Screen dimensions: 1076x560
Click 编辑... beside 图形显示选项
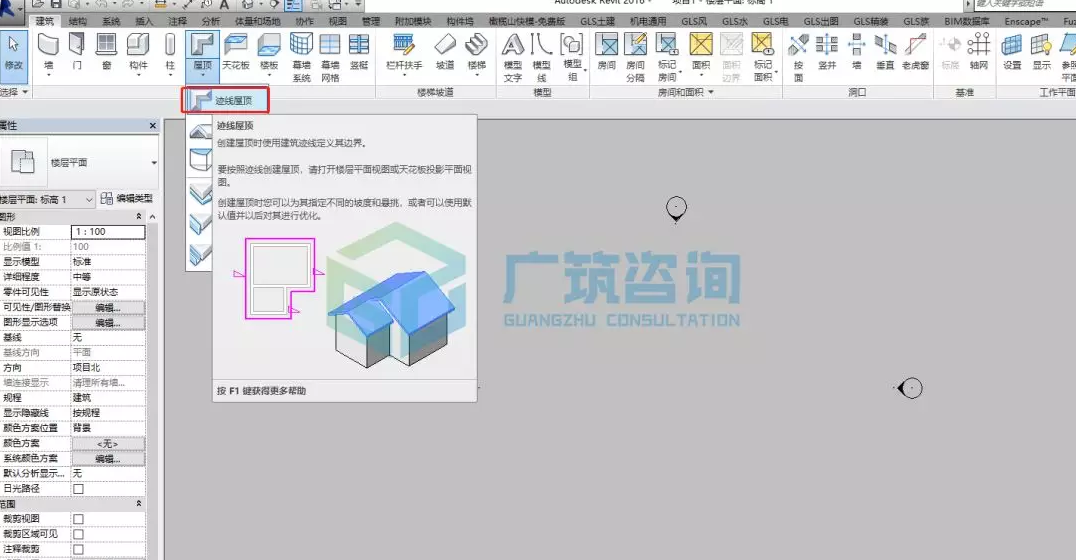click(108, 323)
